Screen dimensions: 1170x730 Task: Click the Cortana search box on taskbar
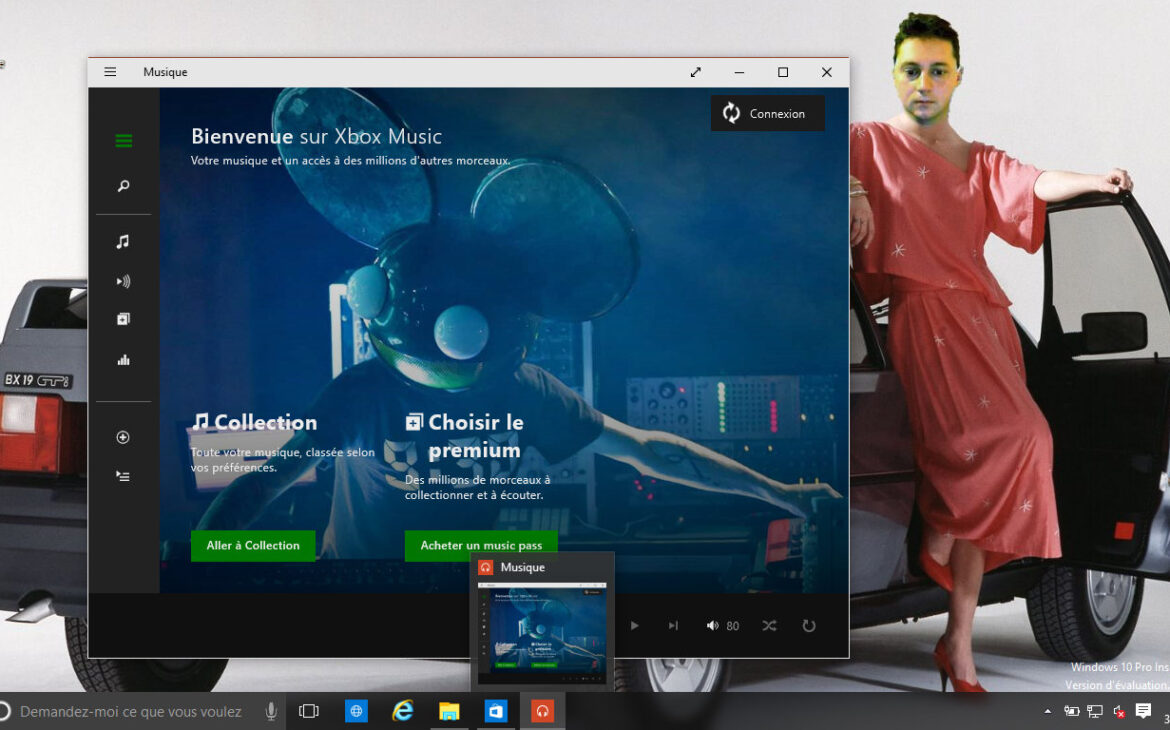(x=131, y=712)
